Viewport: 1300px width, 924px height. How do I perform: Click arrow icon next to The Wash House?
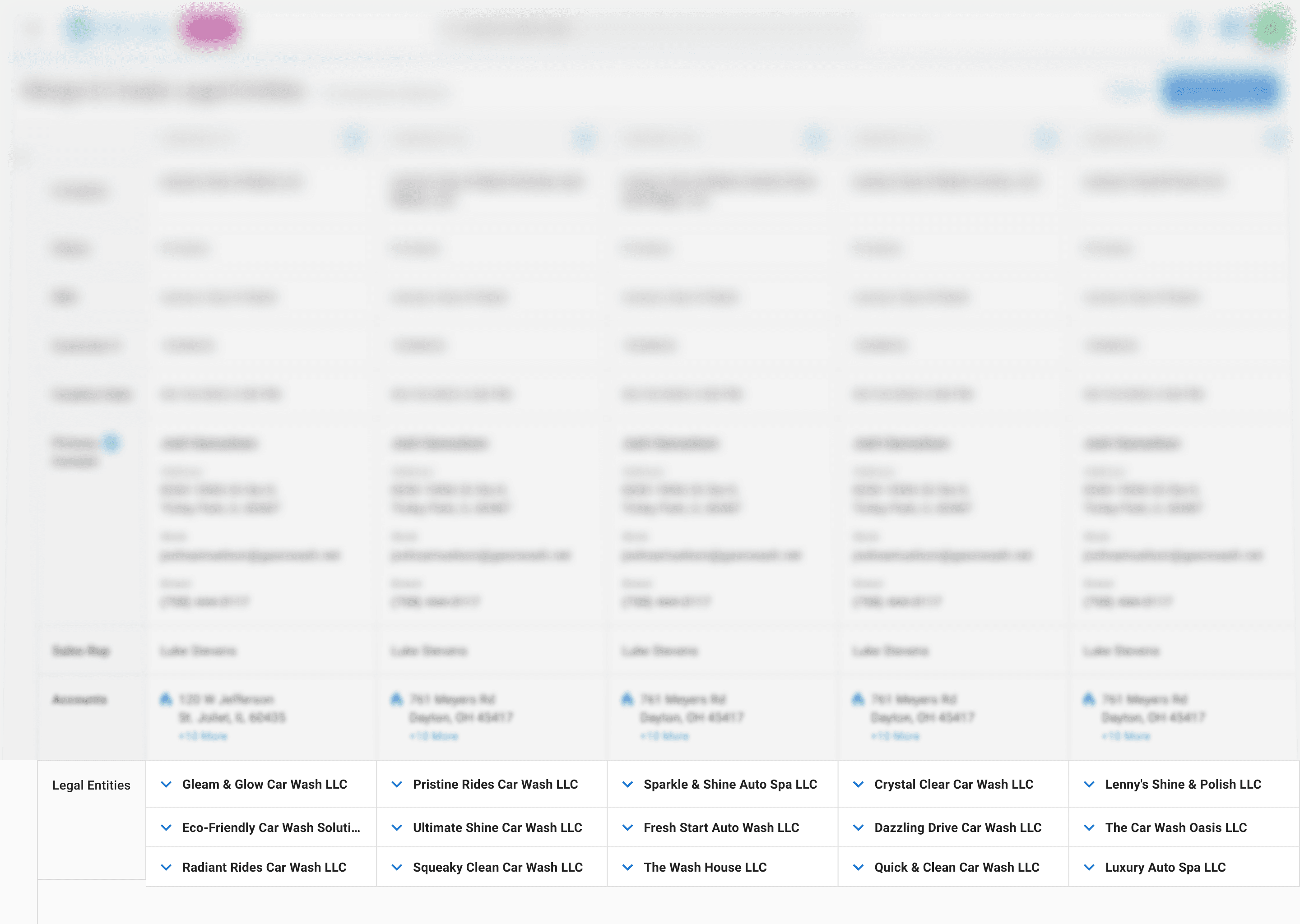click(x=628, y=868)
